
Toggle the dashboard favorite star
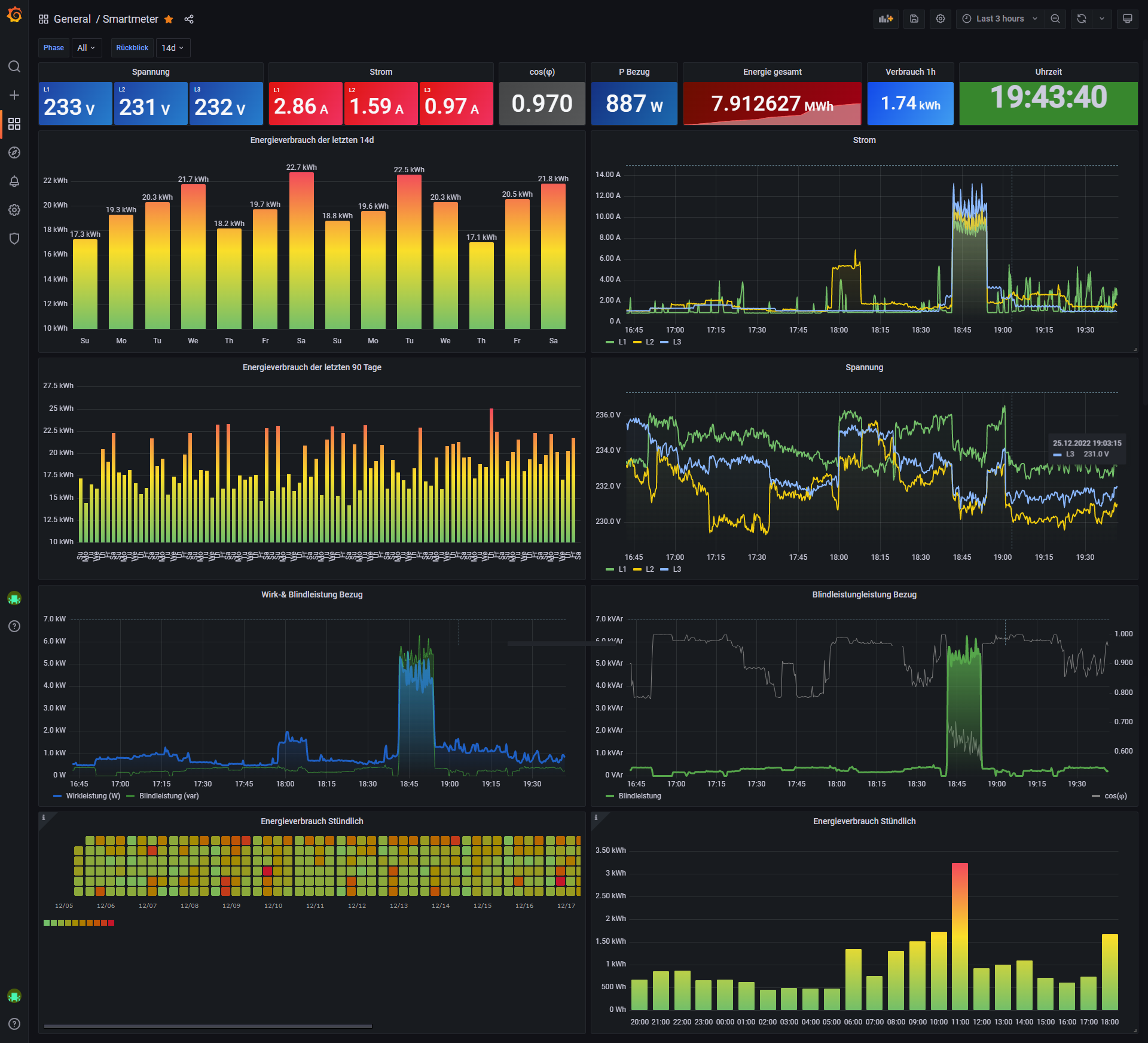169,19
